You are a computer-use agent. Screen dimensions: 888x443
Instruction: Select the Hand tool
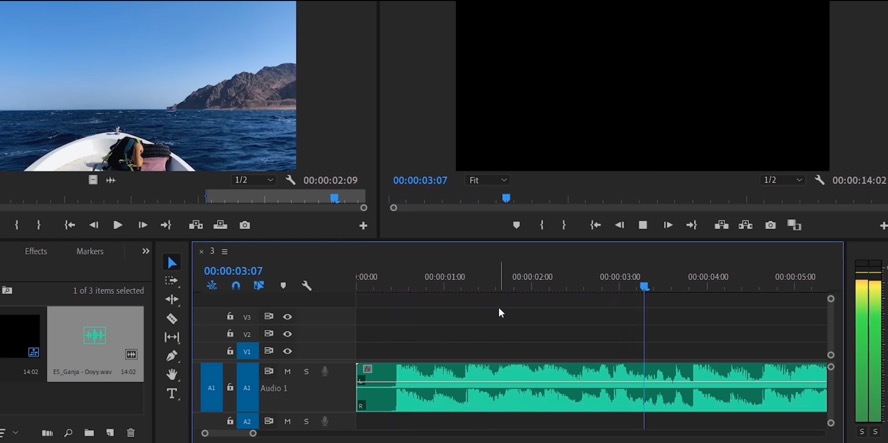[172, 374]
